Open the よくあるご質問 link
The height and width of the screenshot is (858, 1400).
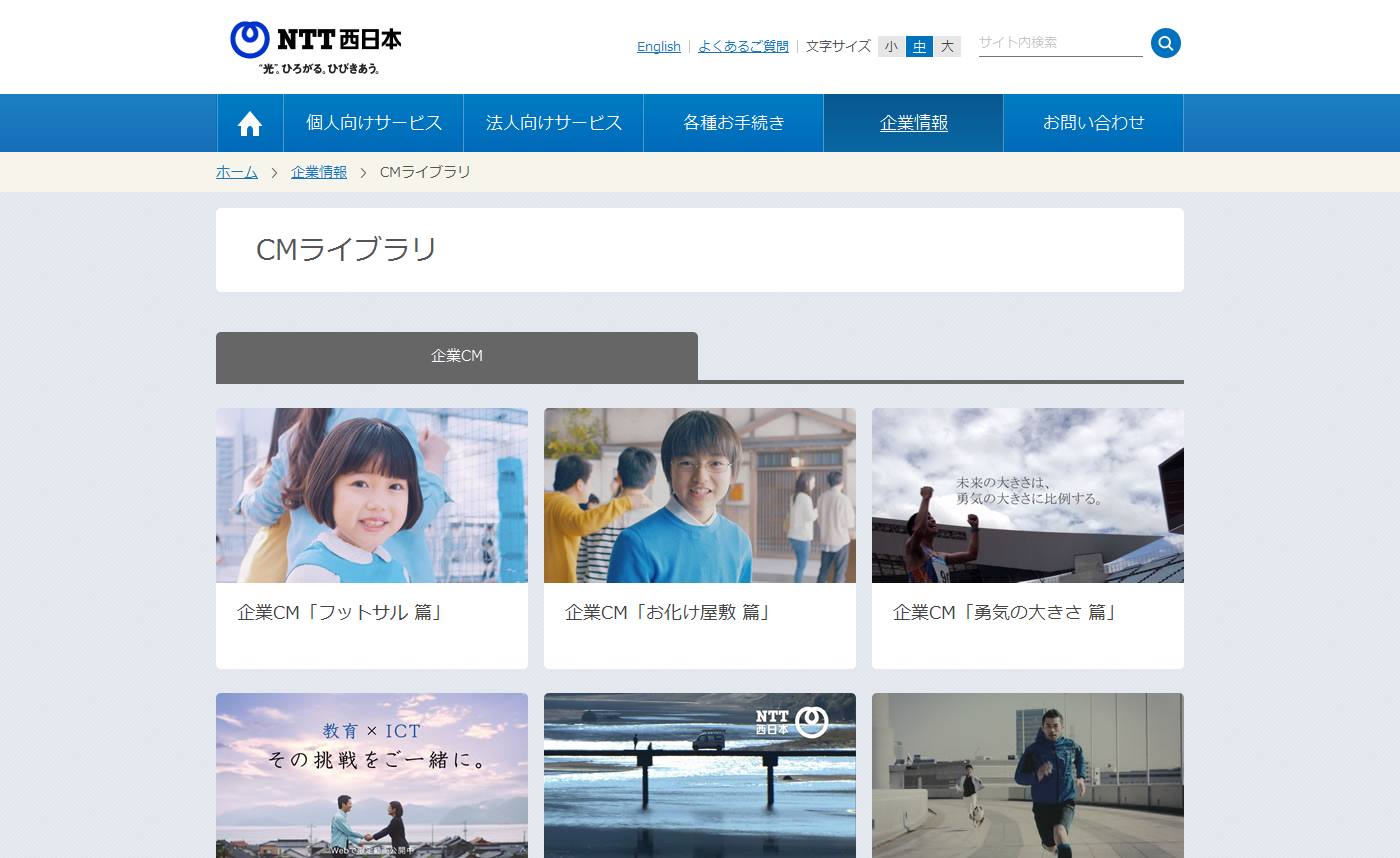(x=743, y=47)
